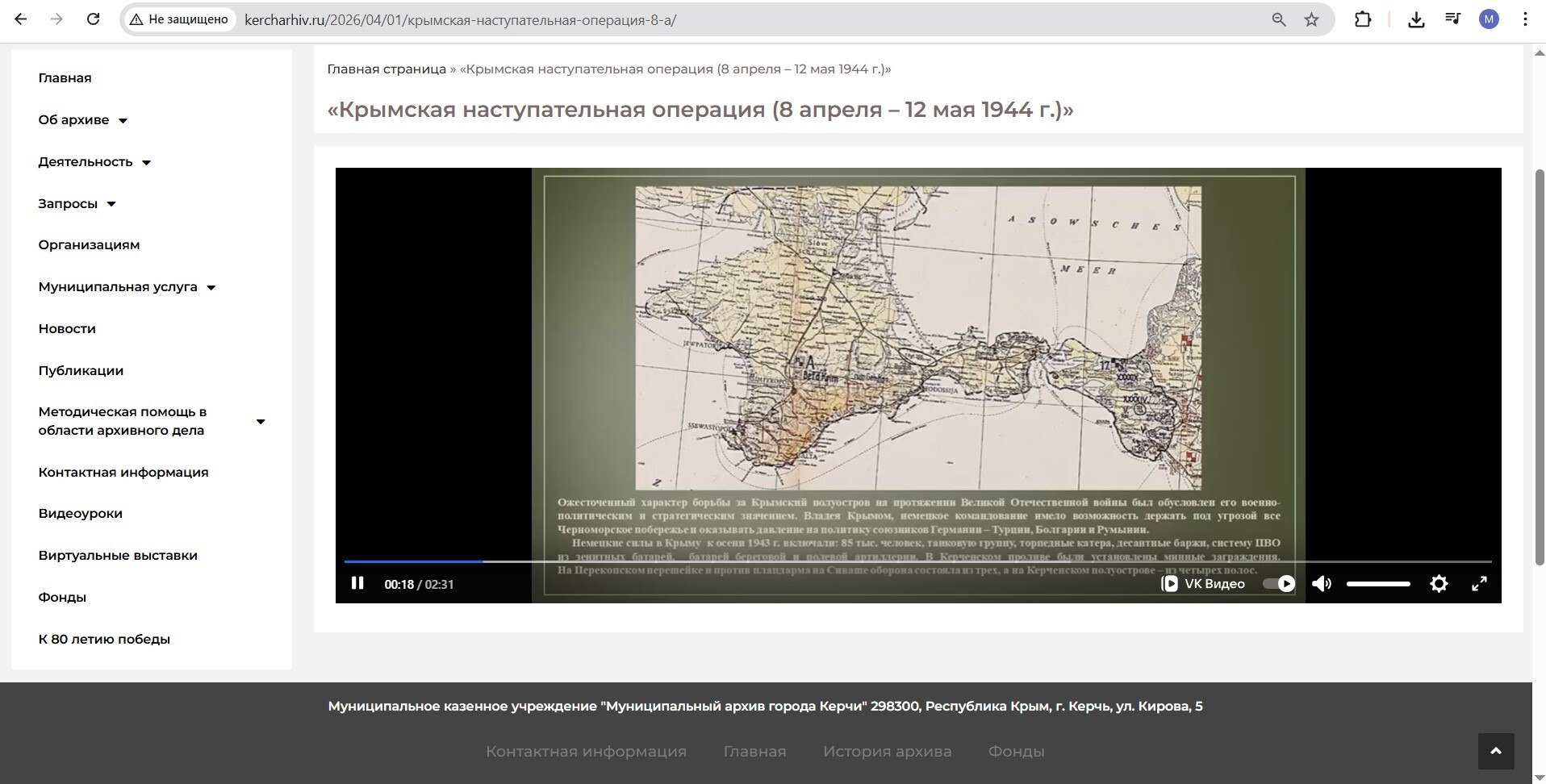This screenshot has height=784, width=1546.
Task: Toggle the video autoplay switch
Action: [x=1279, y=583]
